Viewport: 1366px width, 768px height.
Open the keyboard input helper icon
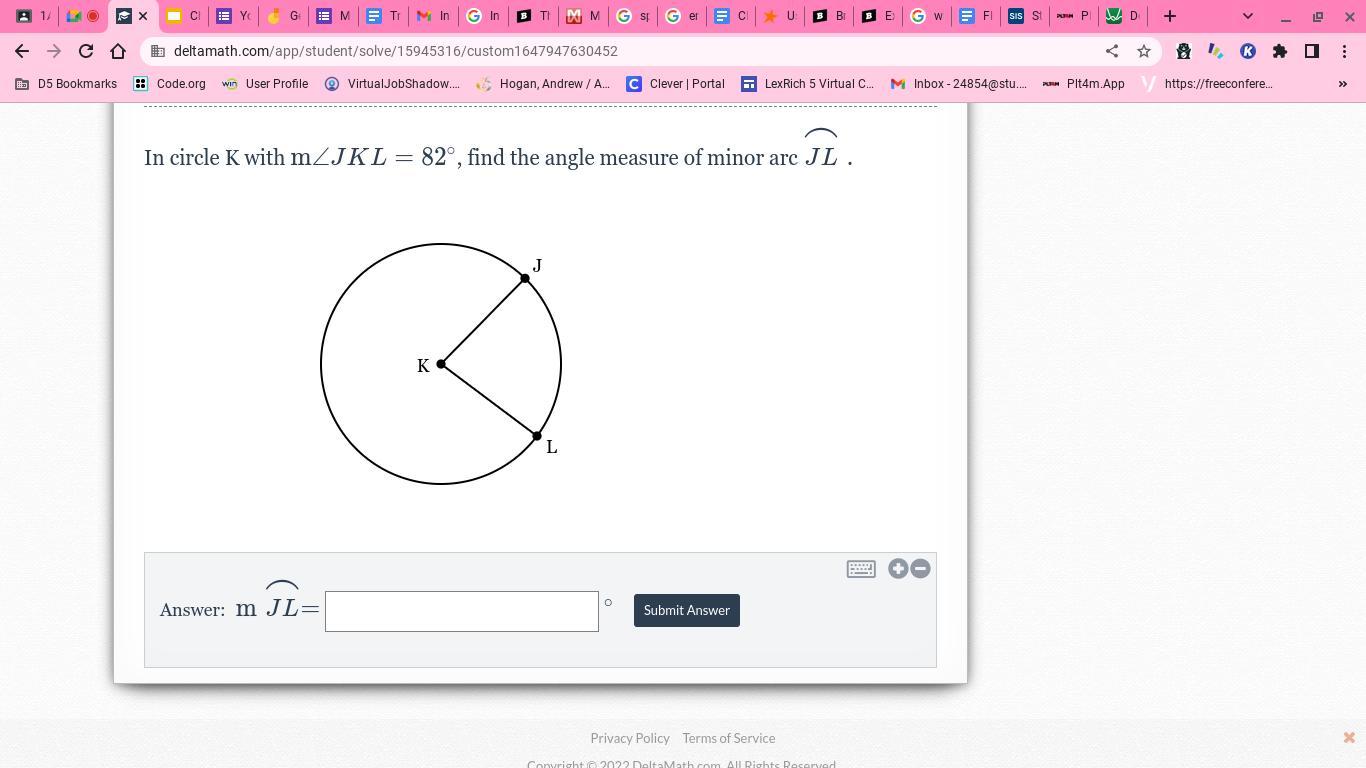coord(861,569)
